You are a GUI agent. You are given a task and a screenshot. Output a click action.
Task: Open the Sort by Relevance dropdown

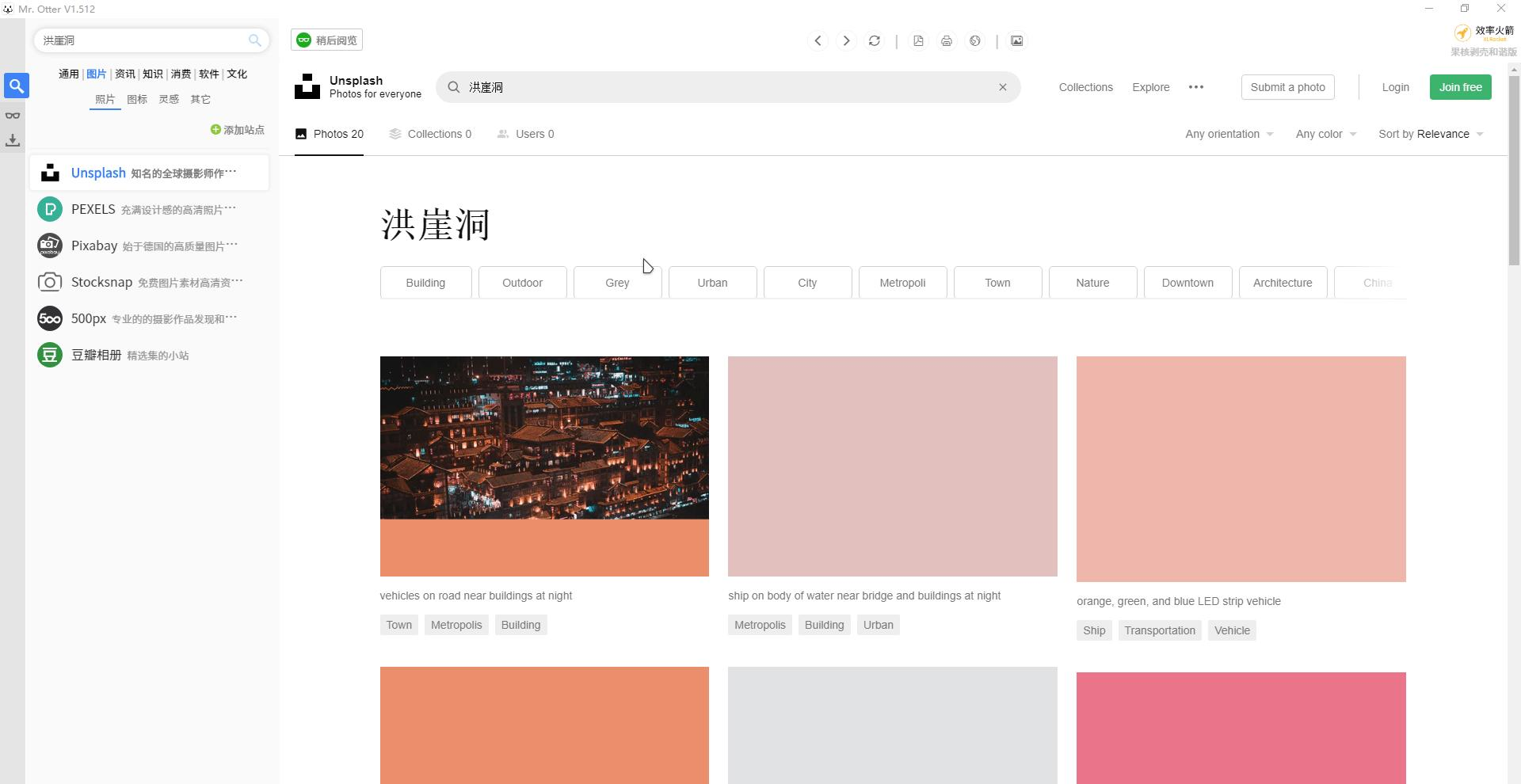(x=1431, y=134)
